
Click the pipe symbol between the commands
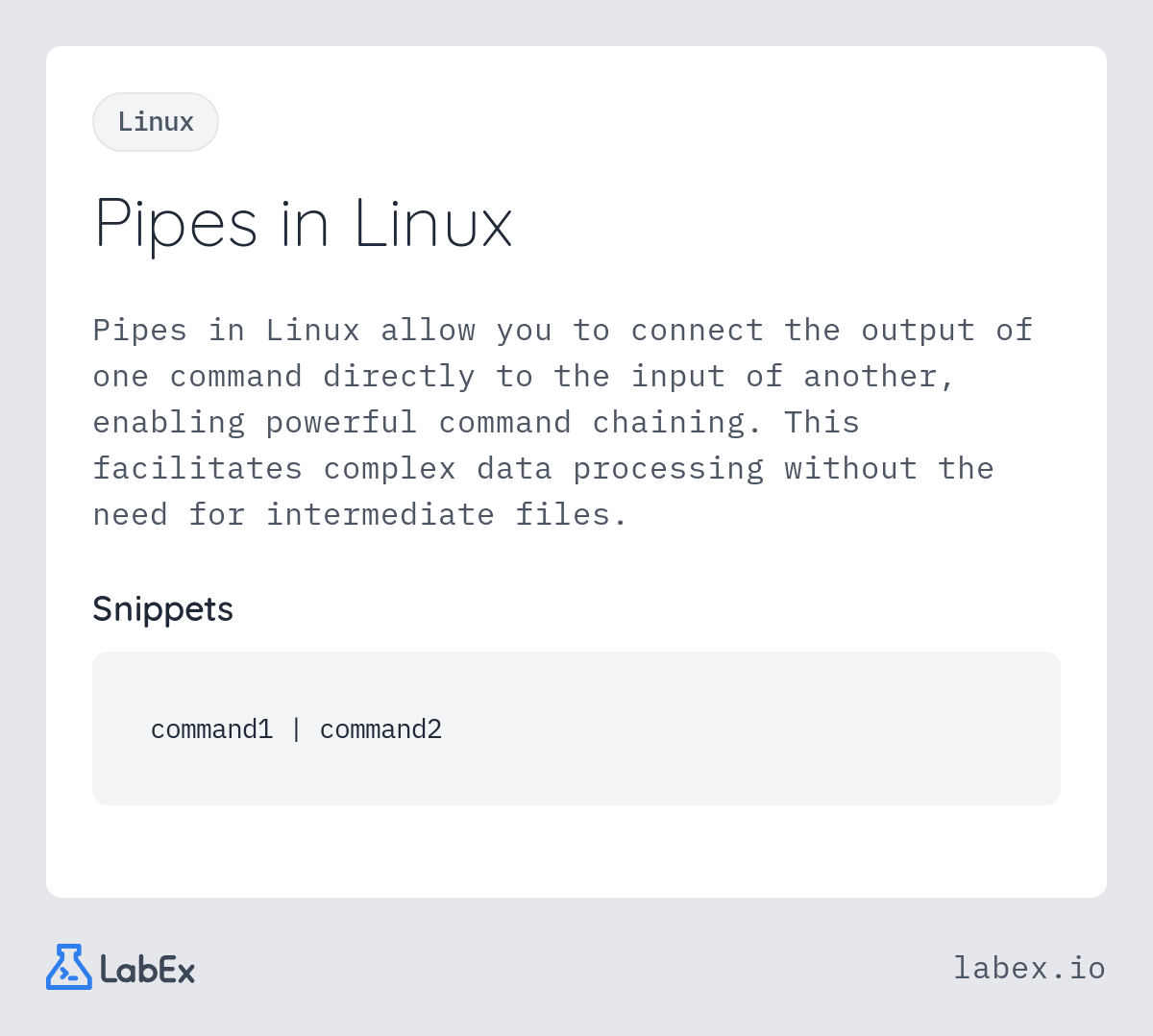point(296,729)
